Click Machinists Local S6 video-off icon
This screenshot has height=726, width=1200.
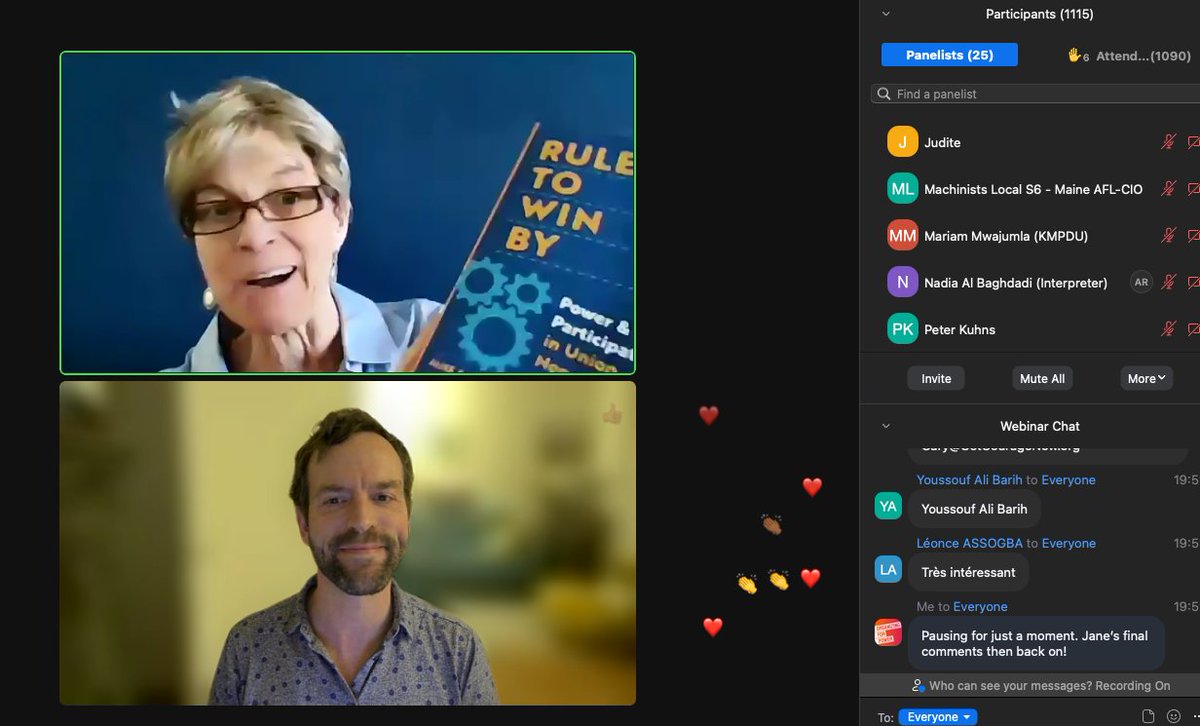coord(1194,189)
